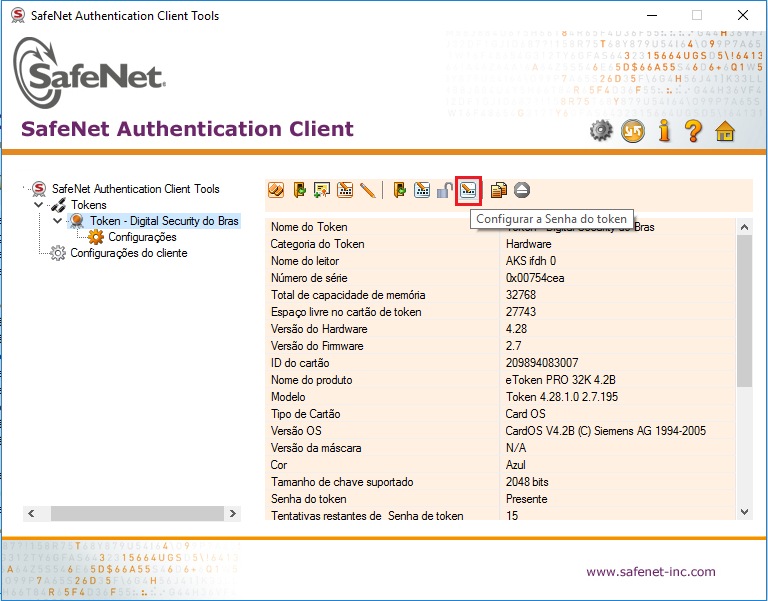Click the tree pane scroll right arrow
The width and height of the screenshot is (768, 601).
coord(233,513)
